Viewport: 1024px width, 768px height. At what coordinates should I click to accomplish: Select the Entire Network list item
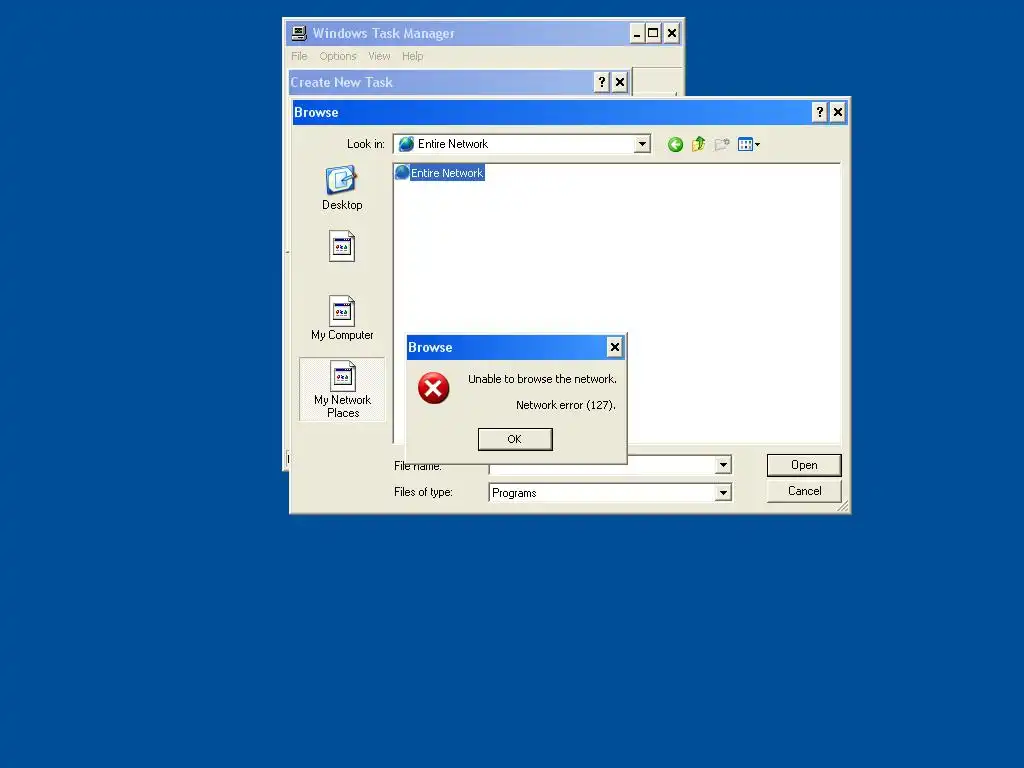pos(440,172)
